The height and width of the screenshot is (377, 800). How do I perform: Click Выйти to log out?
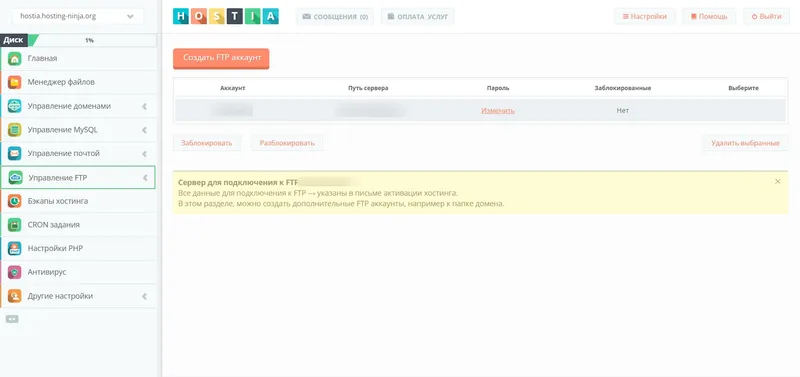point(766,16)
